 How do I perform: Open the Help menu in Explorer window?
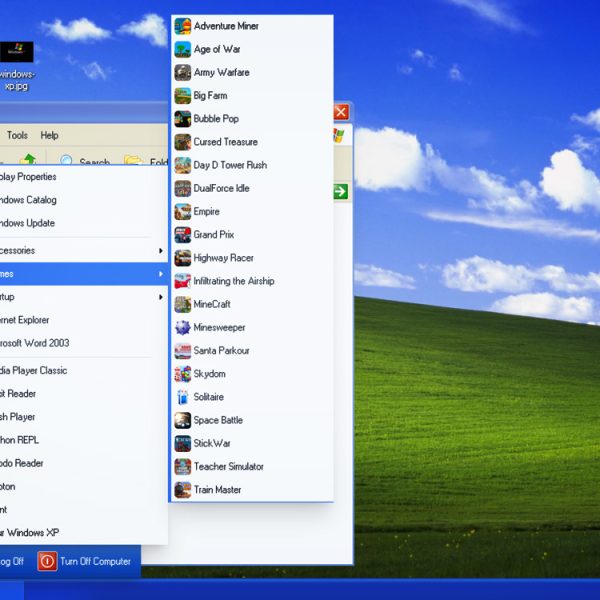(49, 135)
